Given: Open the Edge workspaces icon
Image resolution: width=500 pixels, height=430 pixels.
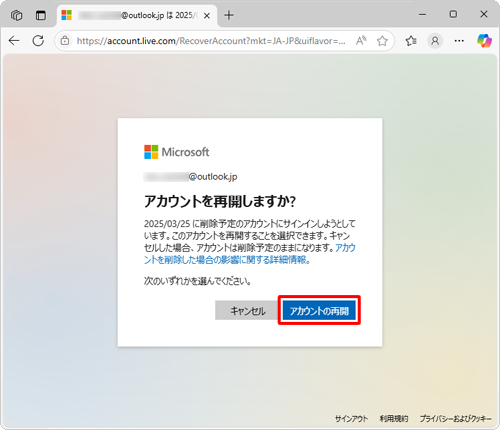Looking at the screenshot, I should (16, 15).
